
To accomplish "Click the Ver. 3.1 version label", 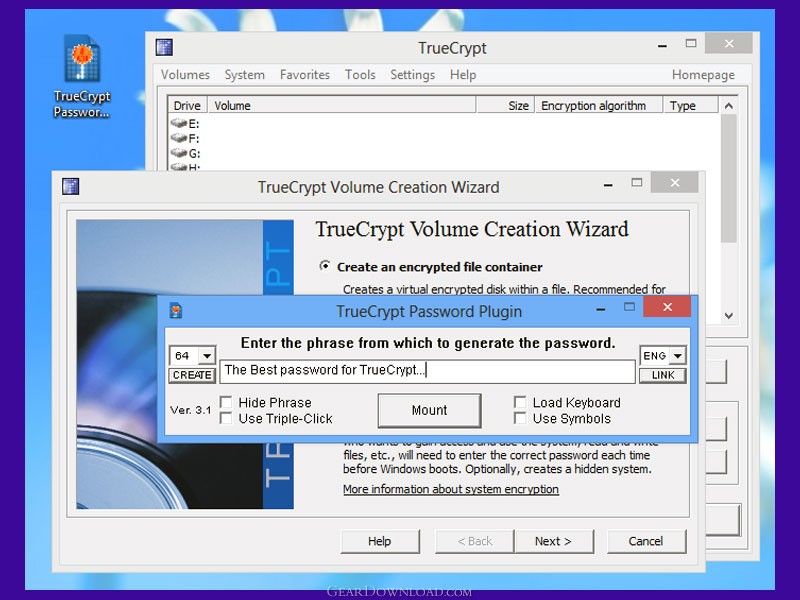I will pos(190,410).
